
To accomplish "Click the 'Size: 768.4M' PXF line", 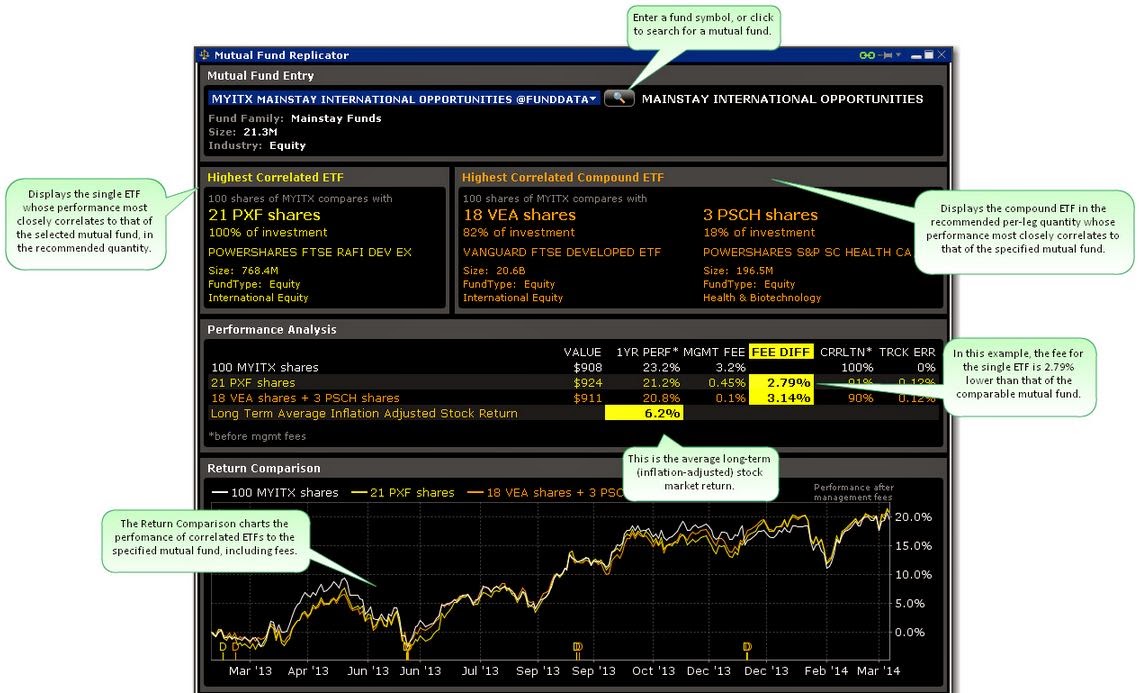I will [243, 271].
